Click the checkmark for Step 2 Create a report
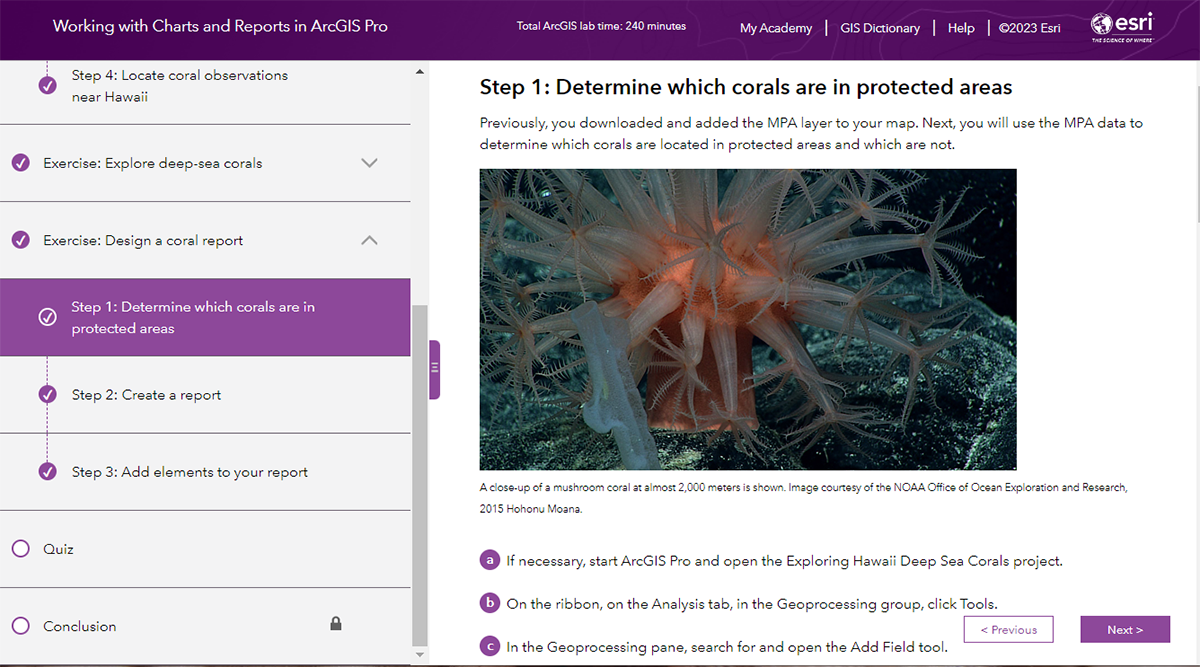 (47, 395)
